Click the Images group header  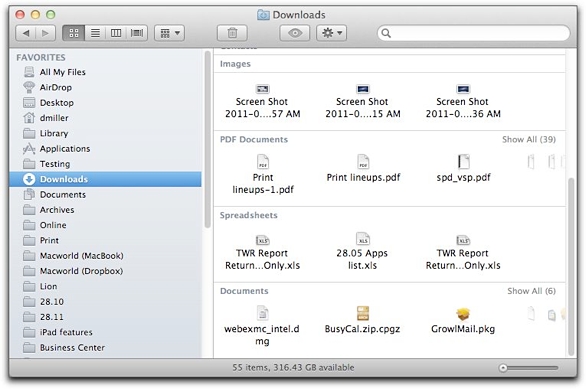click(235, 64)
